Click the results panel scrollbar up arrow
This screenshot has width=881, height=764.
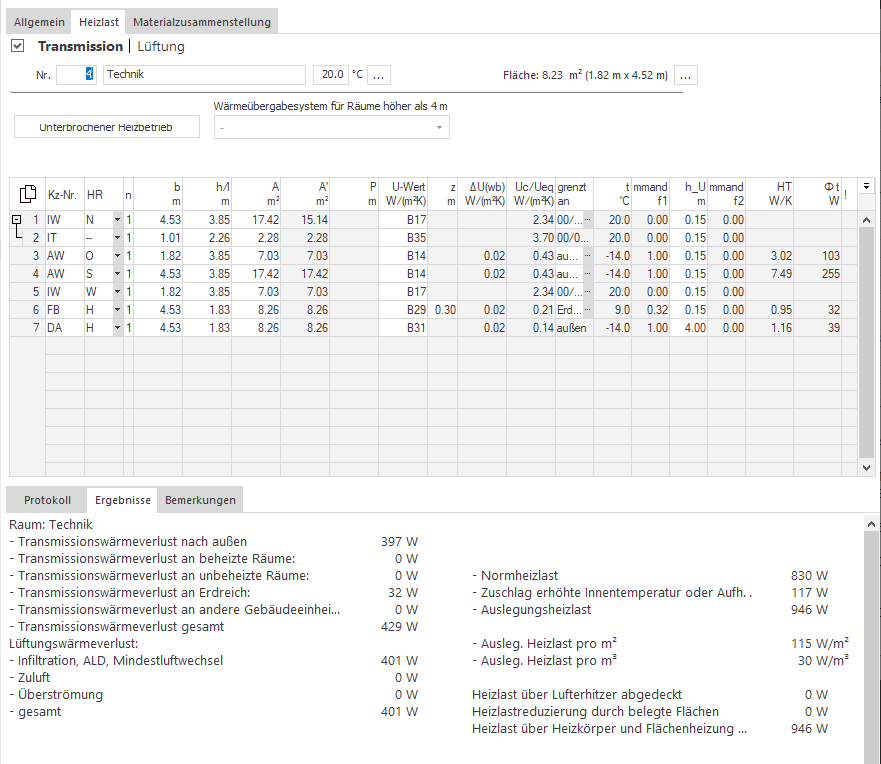click(x=871, y=524)
